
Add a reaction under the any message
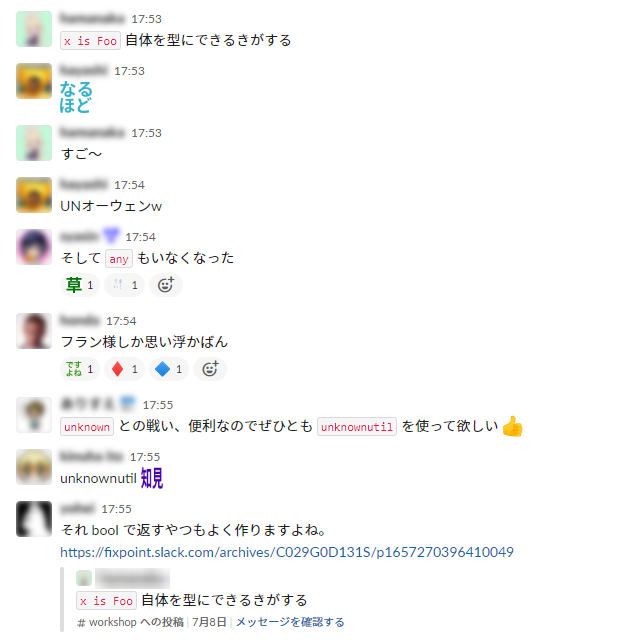click(166, 285)
